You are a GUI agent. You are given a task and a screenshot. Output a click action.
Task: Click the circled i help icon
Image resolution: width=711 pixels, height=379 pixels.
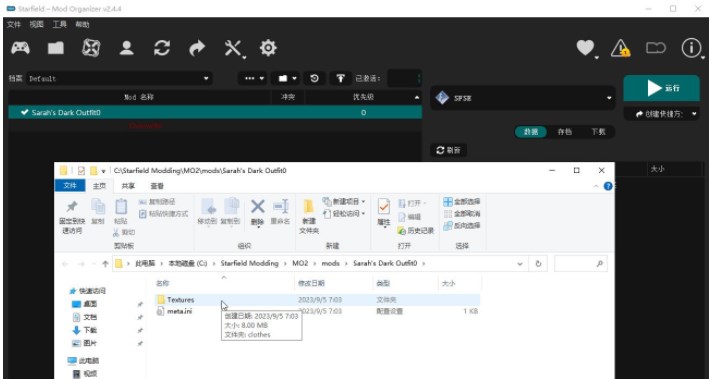pyautogui.click(x=691, y=48)
